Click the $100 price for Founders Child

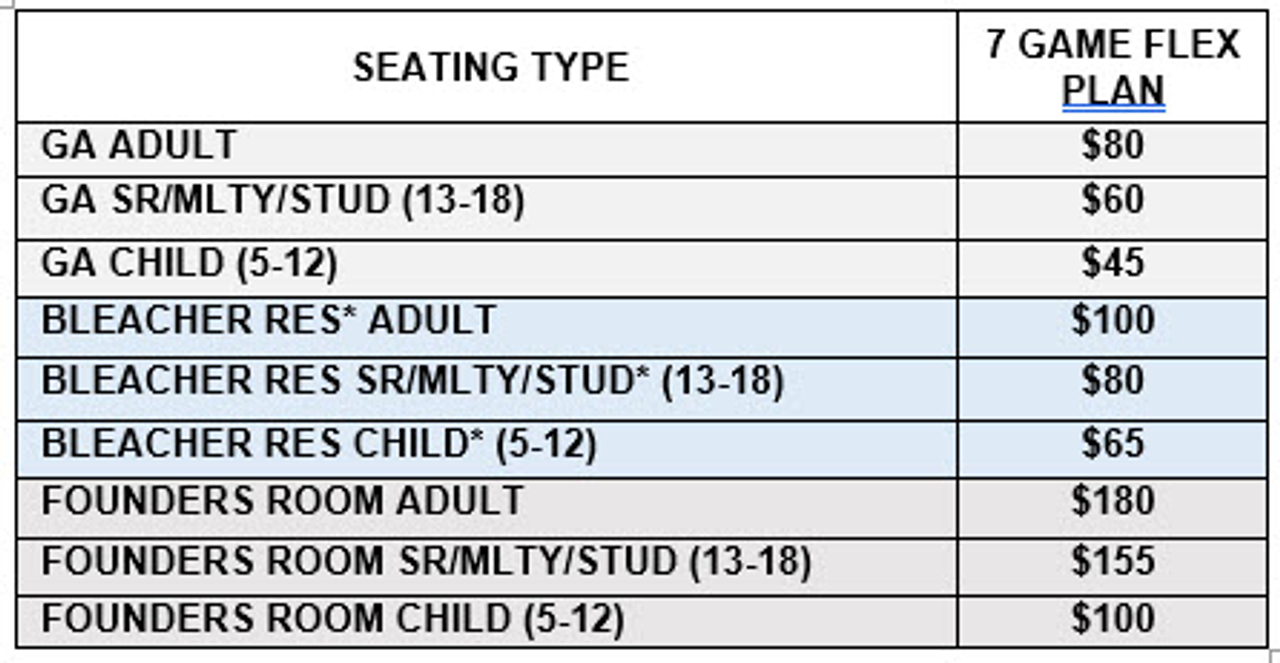(1112, 621)
